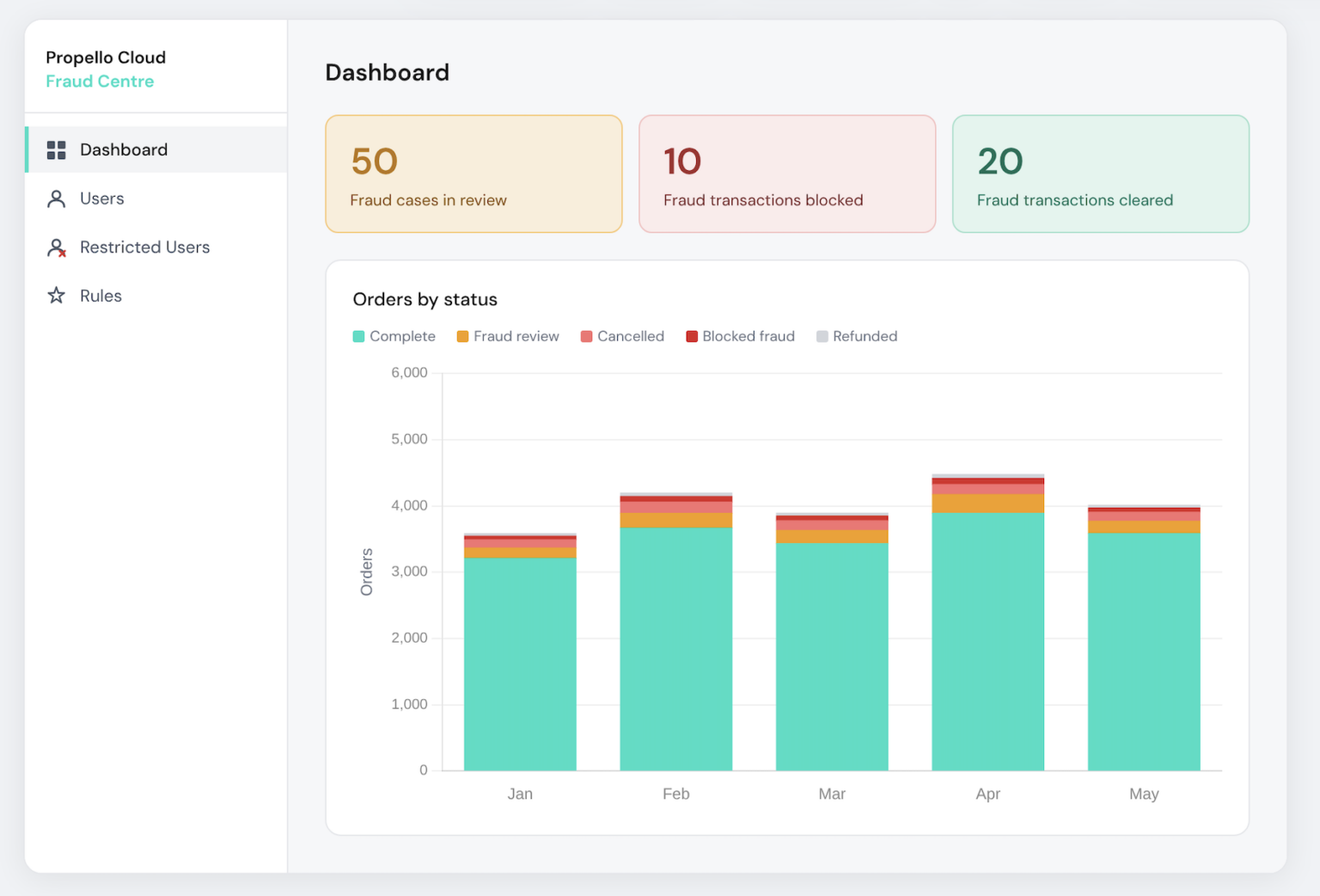Open the Fraud cases in review card
Image resolution: width=1320 pixels, height=896 pixels.
pyautogui.click(x=474, y=174)
